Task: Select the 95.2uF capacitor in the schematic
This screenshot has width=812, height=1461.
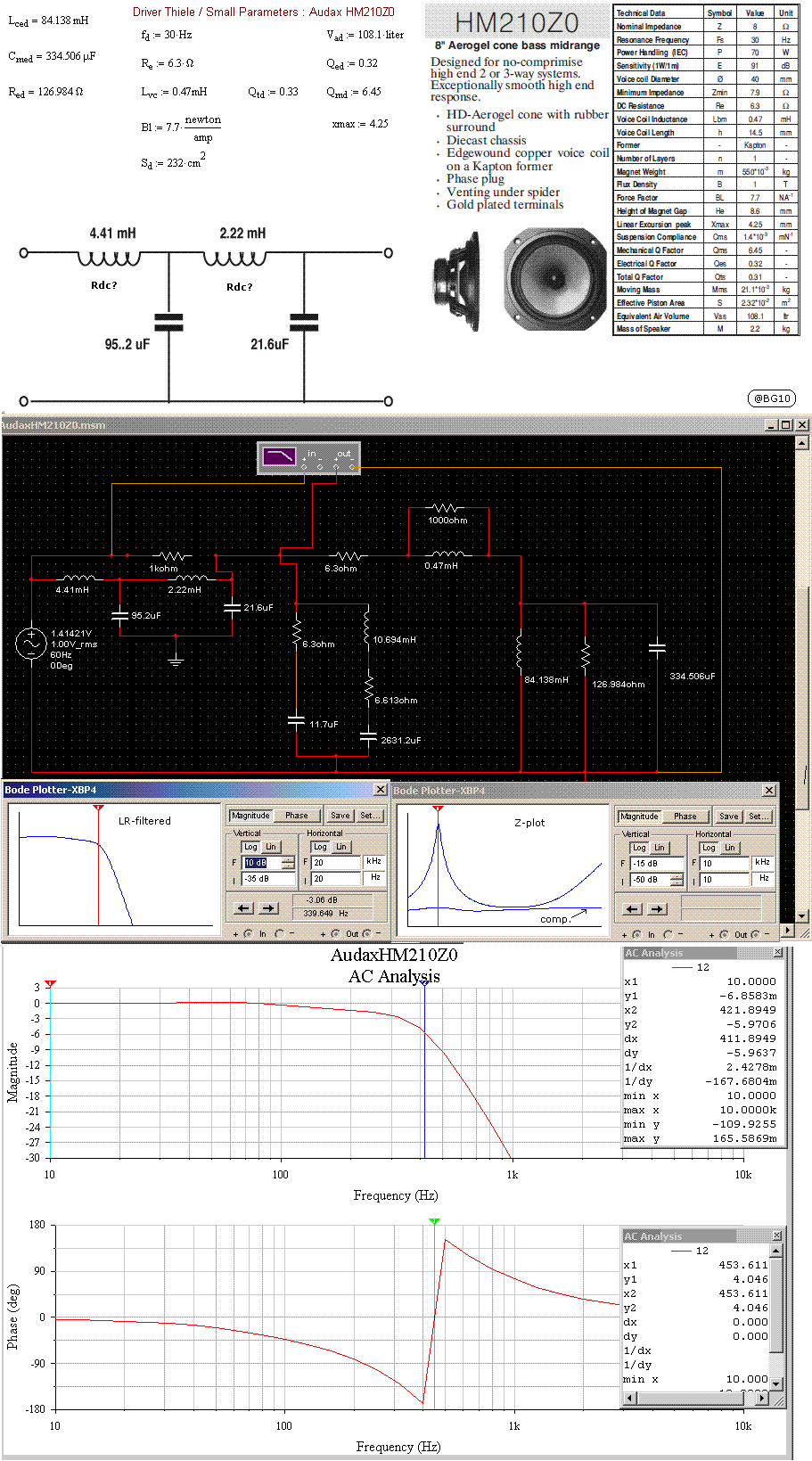Action: coord(119,614)
